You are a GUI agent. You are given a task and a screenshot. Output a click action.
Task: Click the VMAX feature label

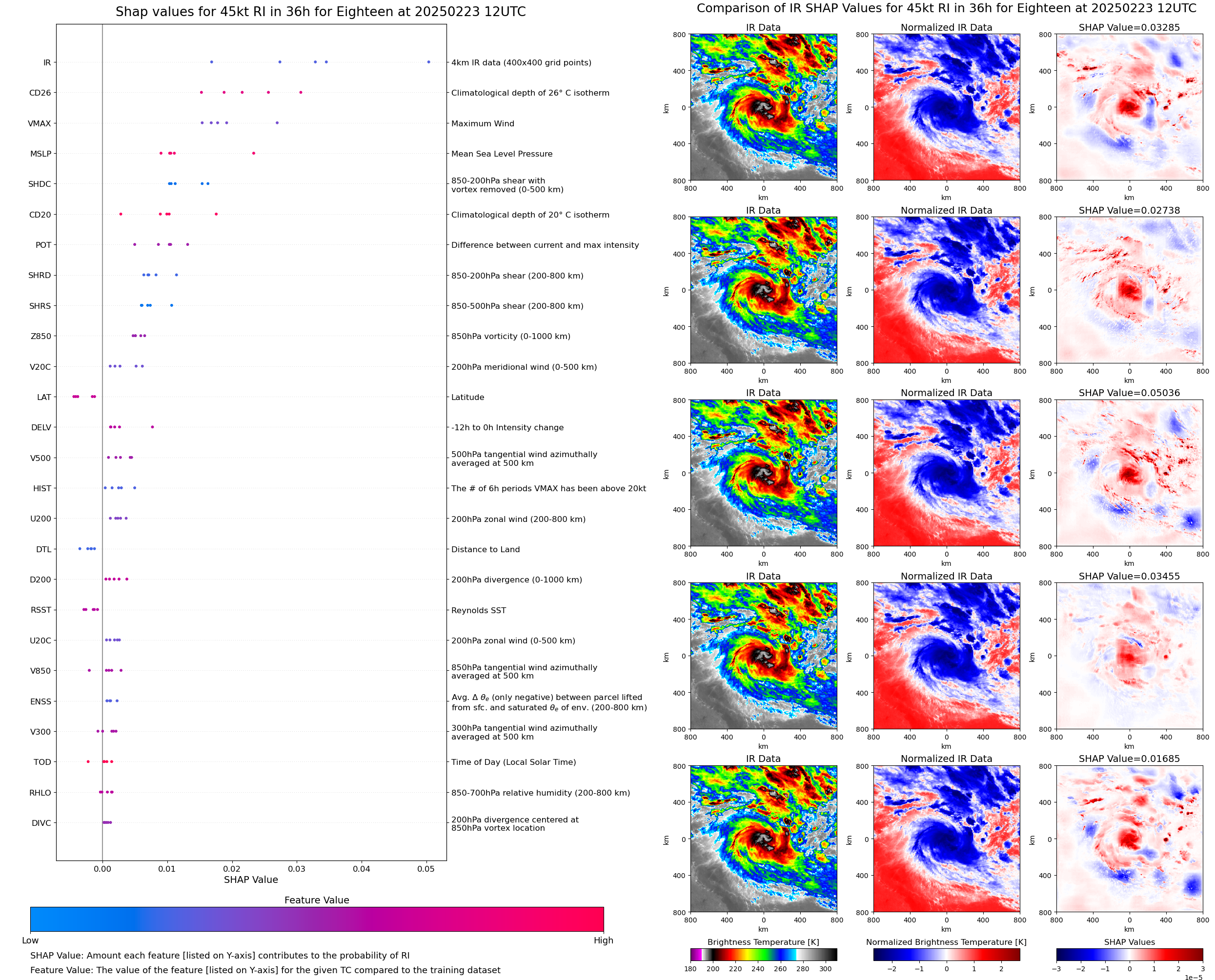40,123
